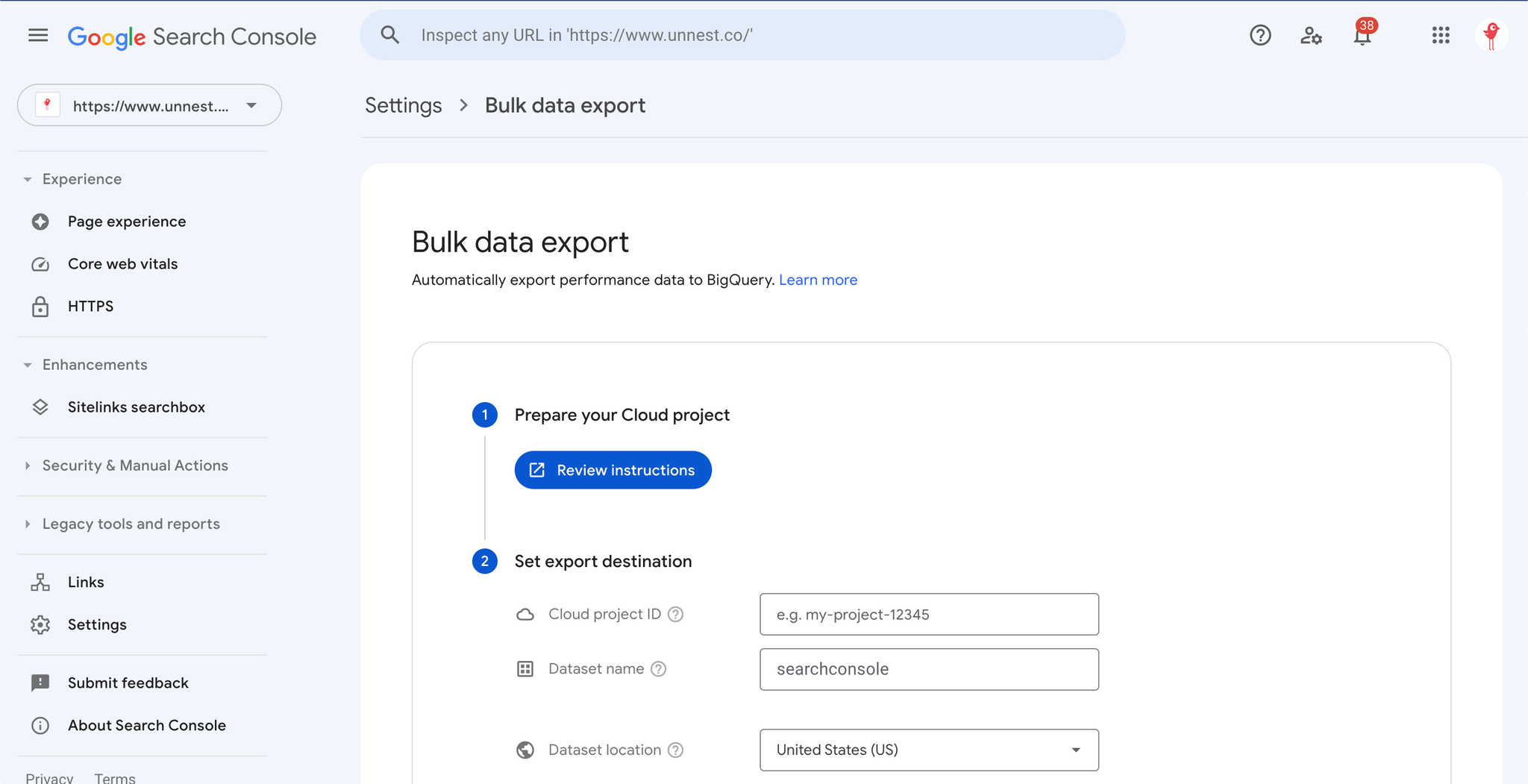The image size is (1528, 784).
Task: Show help for Dataset location
Action: pos(675,750)
